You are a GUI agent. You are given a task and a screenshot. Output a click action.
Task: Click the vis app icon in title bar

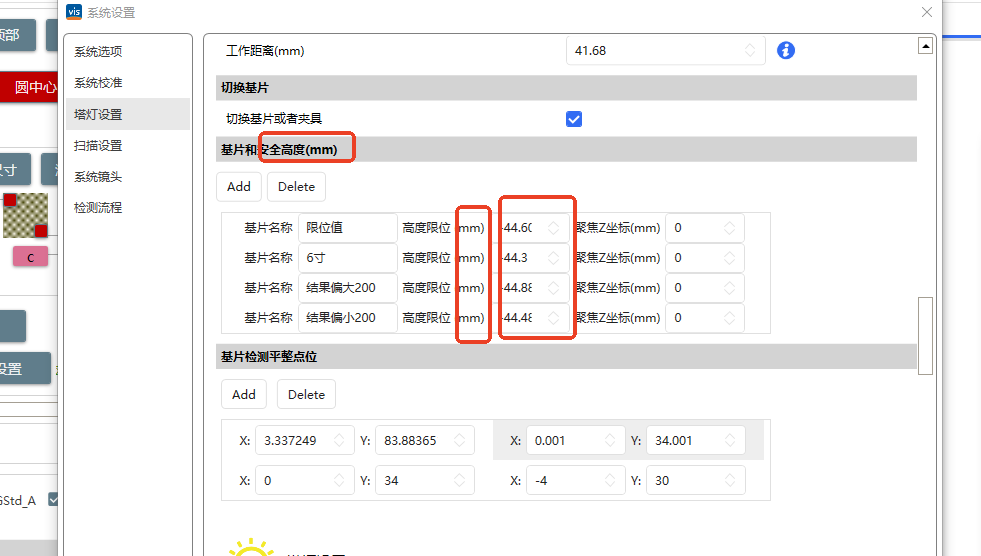coord(75,12)
